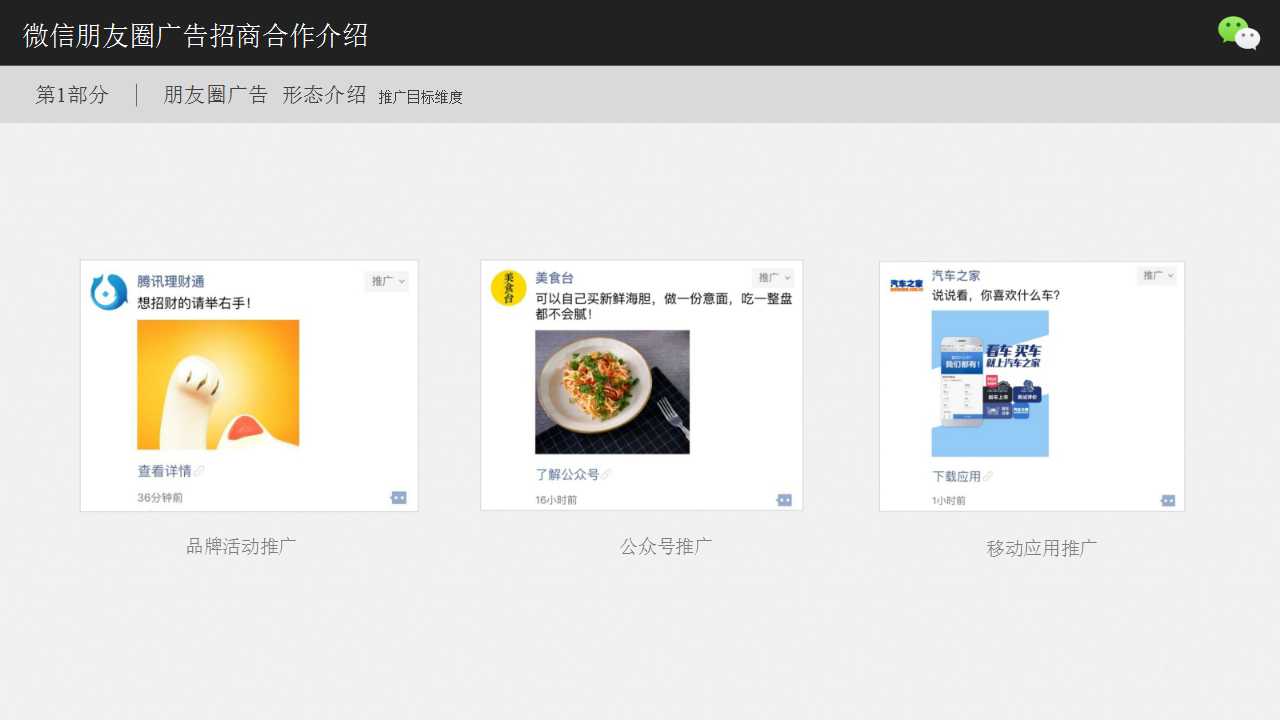Click comment icon on 汽车之家 ad
1280x720 pixels.
(x=1167, y=500)
